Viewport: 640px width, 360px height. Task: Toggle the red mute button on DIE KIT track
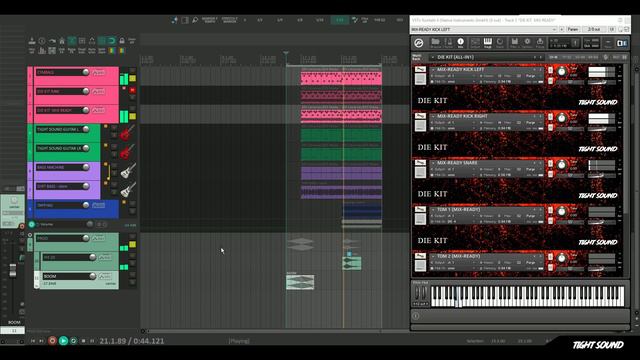pos(133,90)
